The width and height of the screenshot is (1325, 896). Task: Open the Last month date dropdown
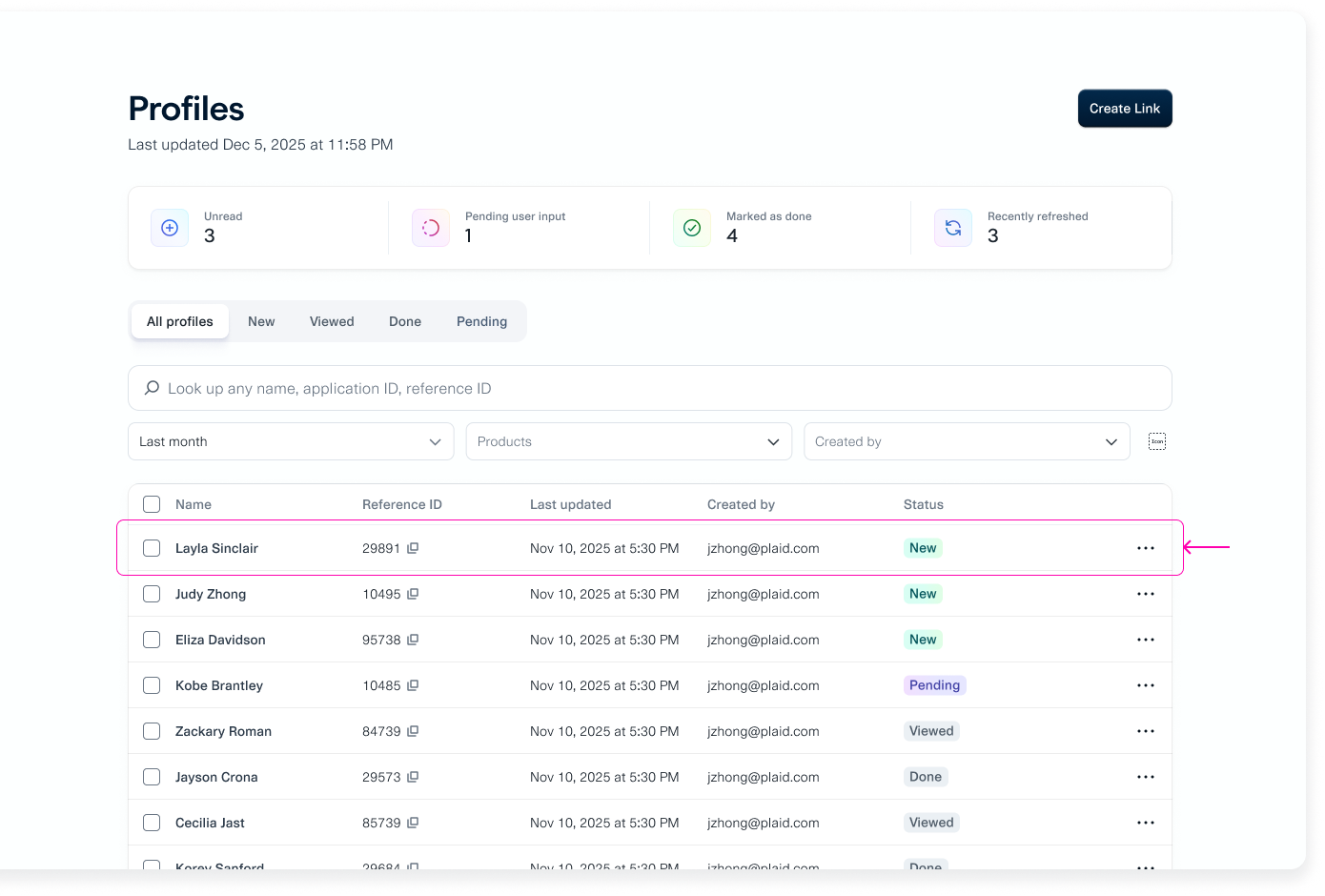click(291, 441)
